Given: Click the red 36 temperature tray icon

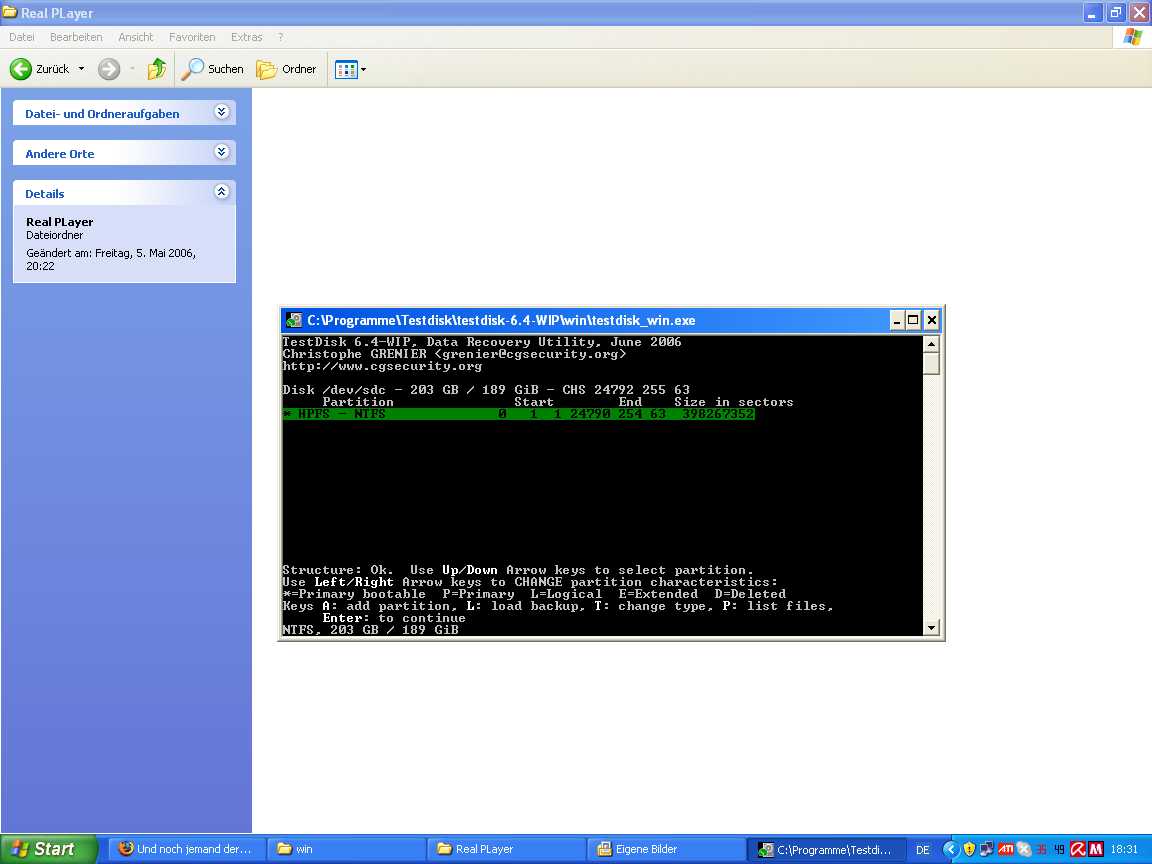Looking at the screenshot, I should pyautogui.click(x=1041, y=849).
